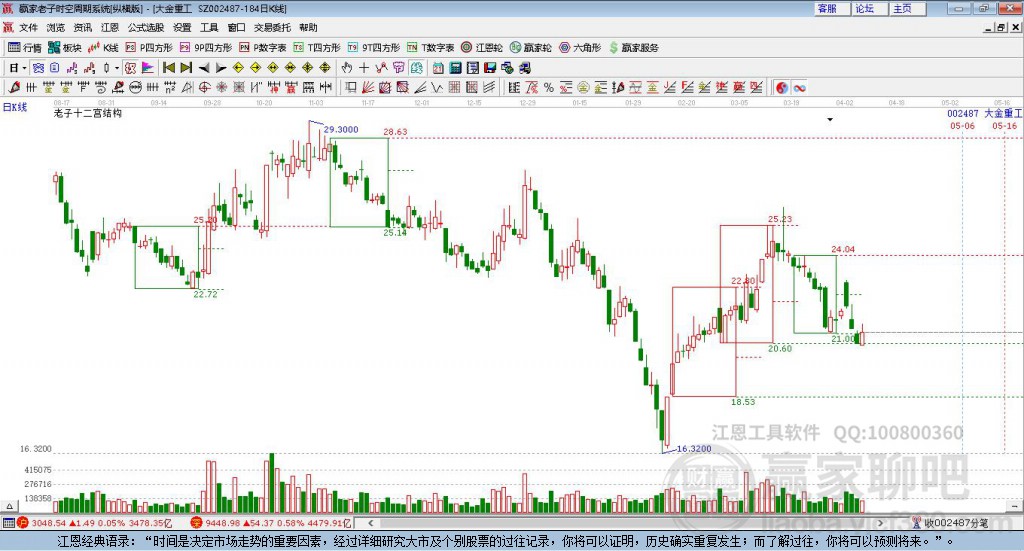Viewport: 1024px width, 551px height.
Task: Open the 行情 market quotes view
Action: pos(25,47)
